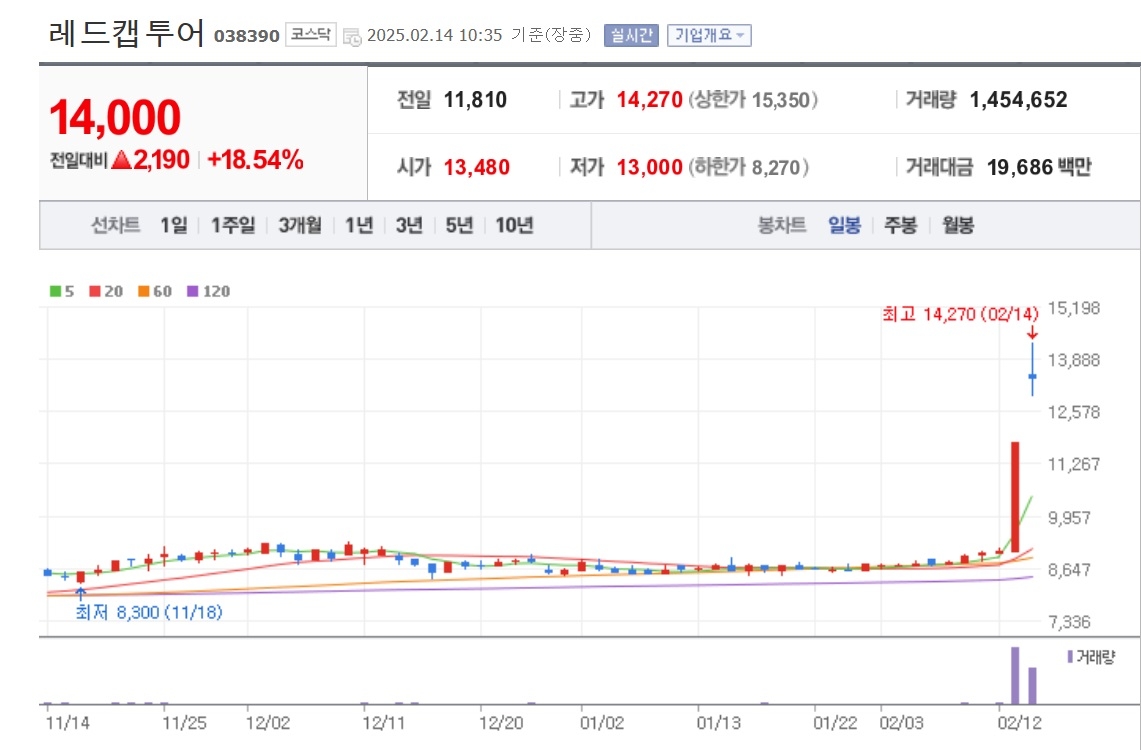Click the 코스닥 market badge
1141x750 pixels.
(311, 34)
